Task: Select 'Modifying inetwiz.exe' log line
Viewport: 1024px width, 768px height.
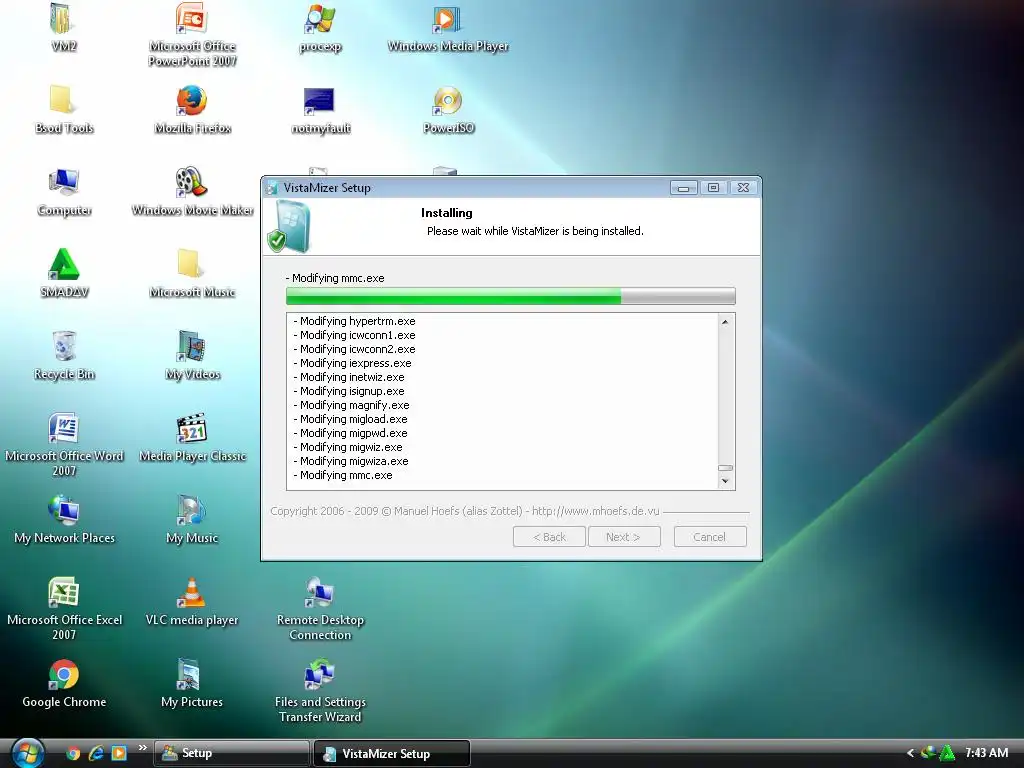Action: point(349,377)
